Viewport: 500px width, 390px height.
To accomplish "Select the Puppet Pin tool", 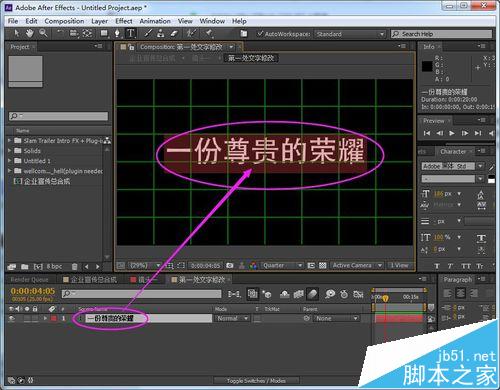I will 209,33.
